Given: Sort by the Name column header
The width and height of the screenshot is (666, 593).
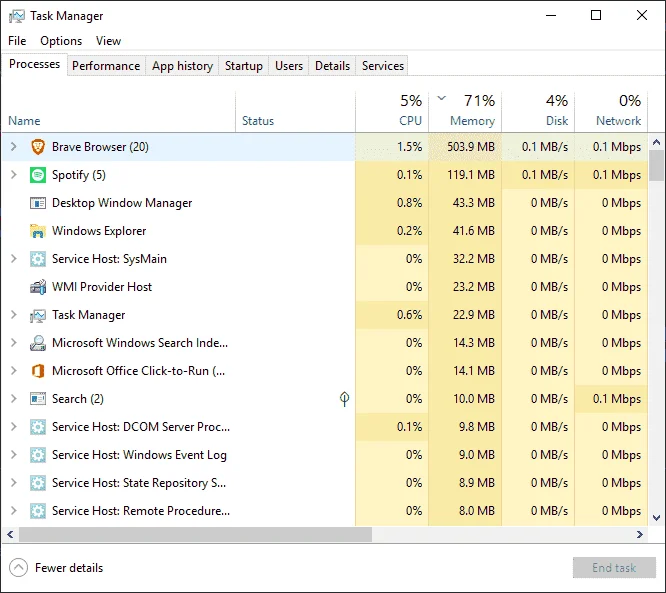Looking at the screenshot, I should coord(119,112).
